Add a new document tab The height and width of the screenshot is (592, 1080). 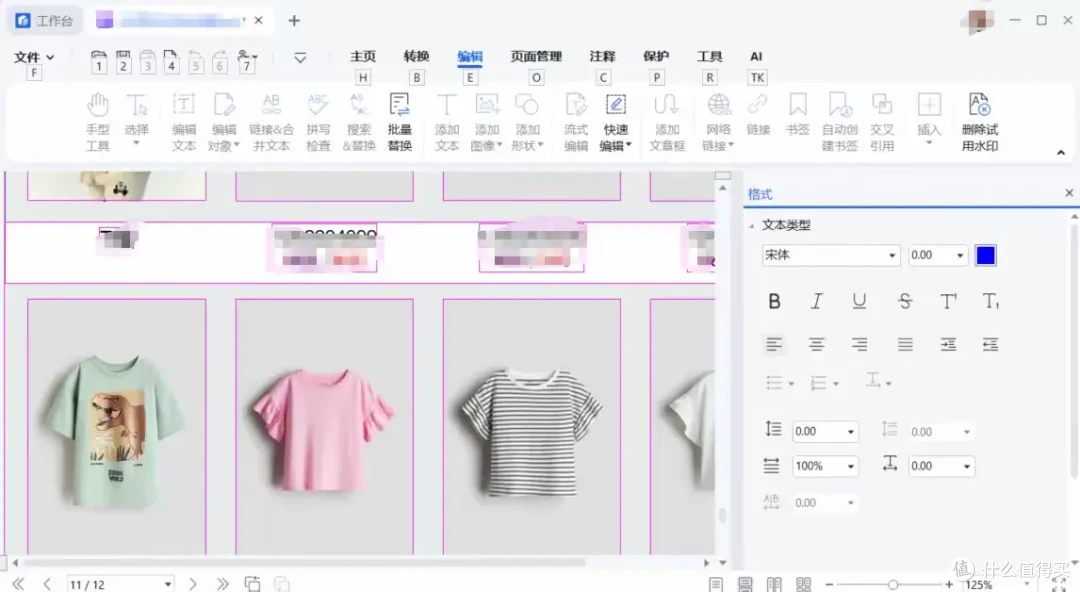click(x=294, y=21)
